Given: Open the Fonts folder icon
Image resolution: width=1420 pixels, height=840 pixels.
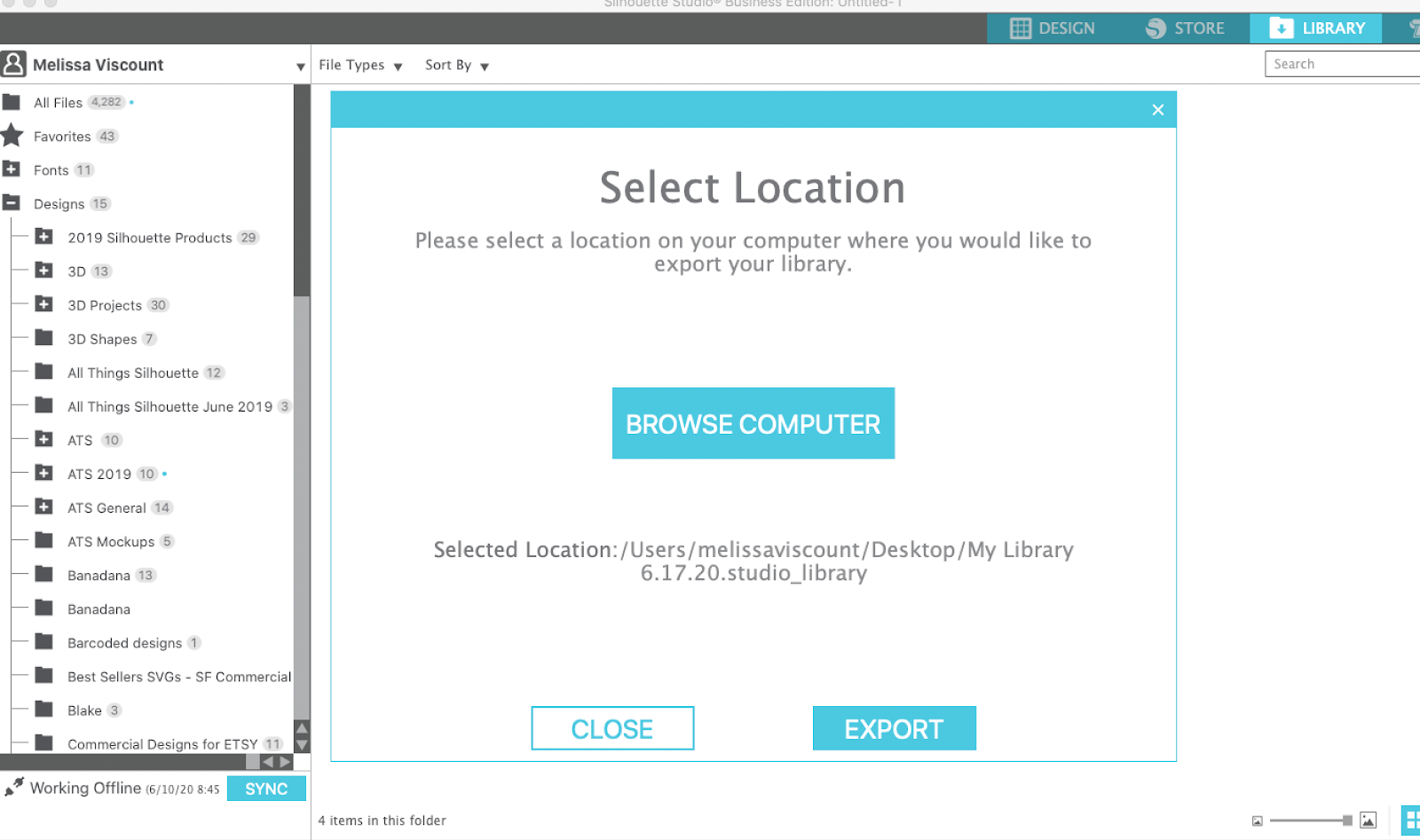Looking at the screenshot, I should coord(12,169).
